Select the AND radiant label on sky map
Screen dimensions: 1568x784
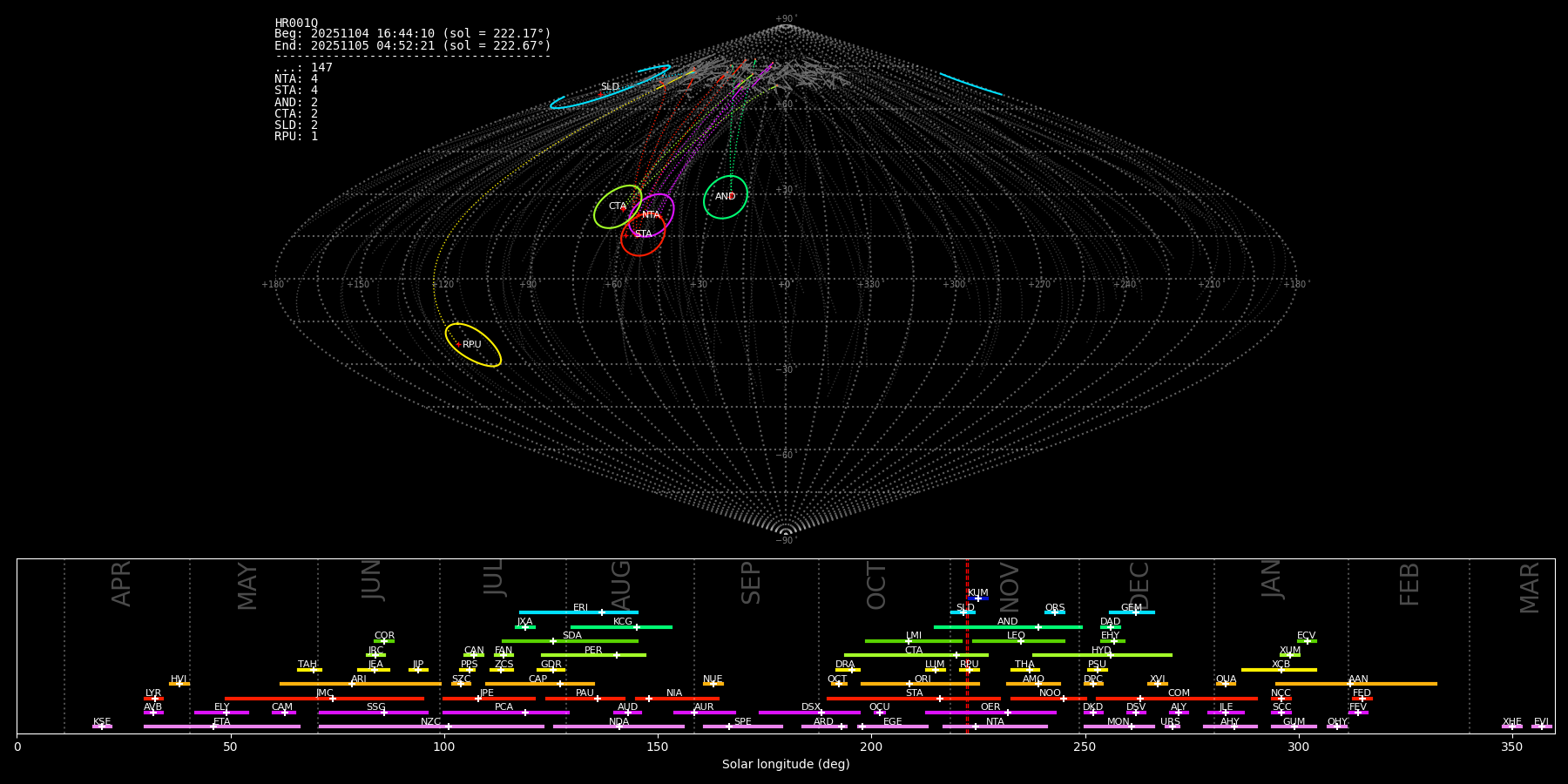[x=725, y=197]
